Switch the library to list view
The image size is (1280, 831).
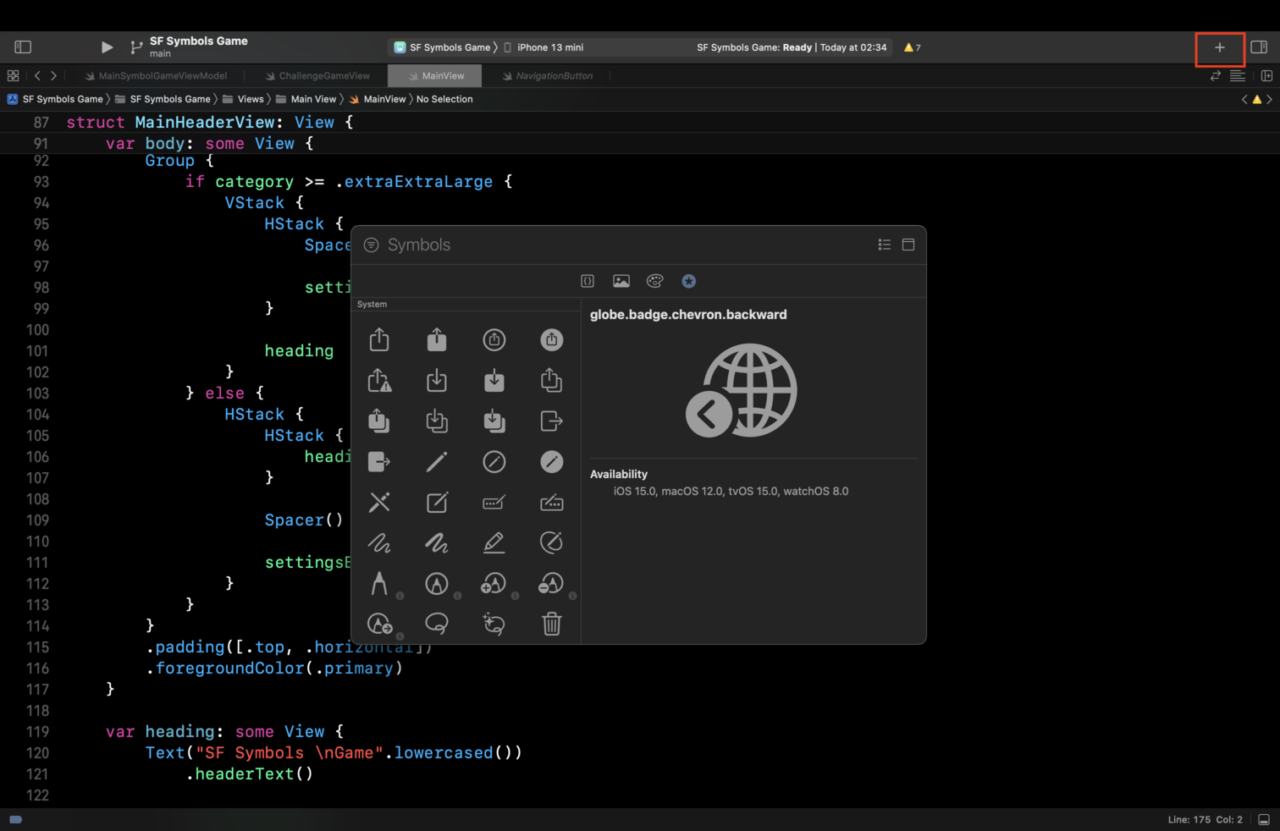[x=884, y=245]
